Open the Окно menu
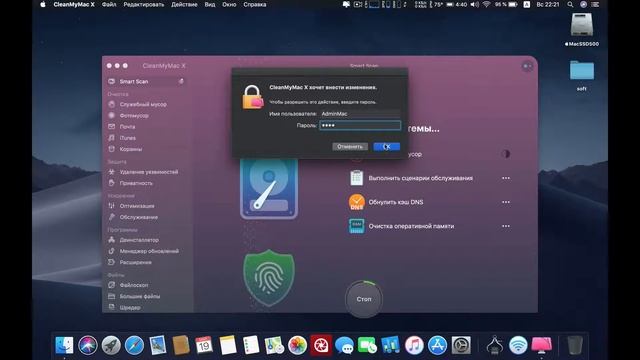 coord(229,4)
